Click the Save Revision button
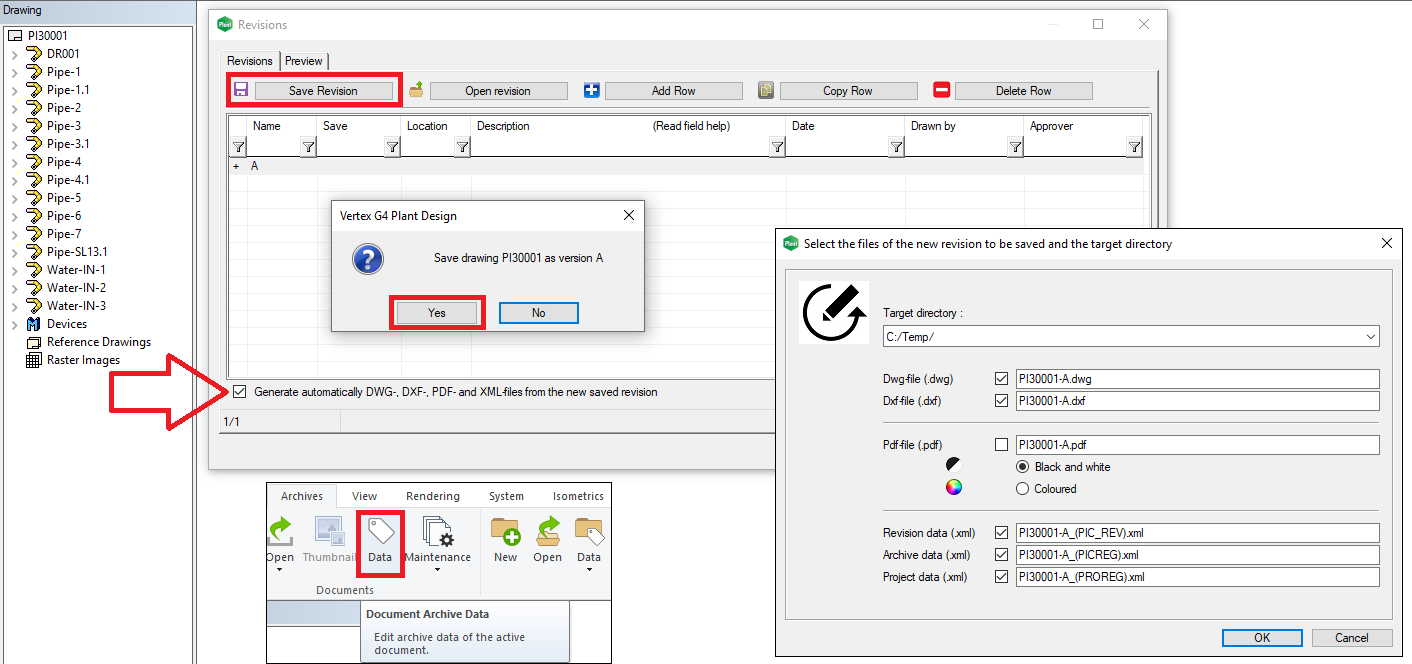Screen dimensions: 1412x664 click(x=323, y=91)
